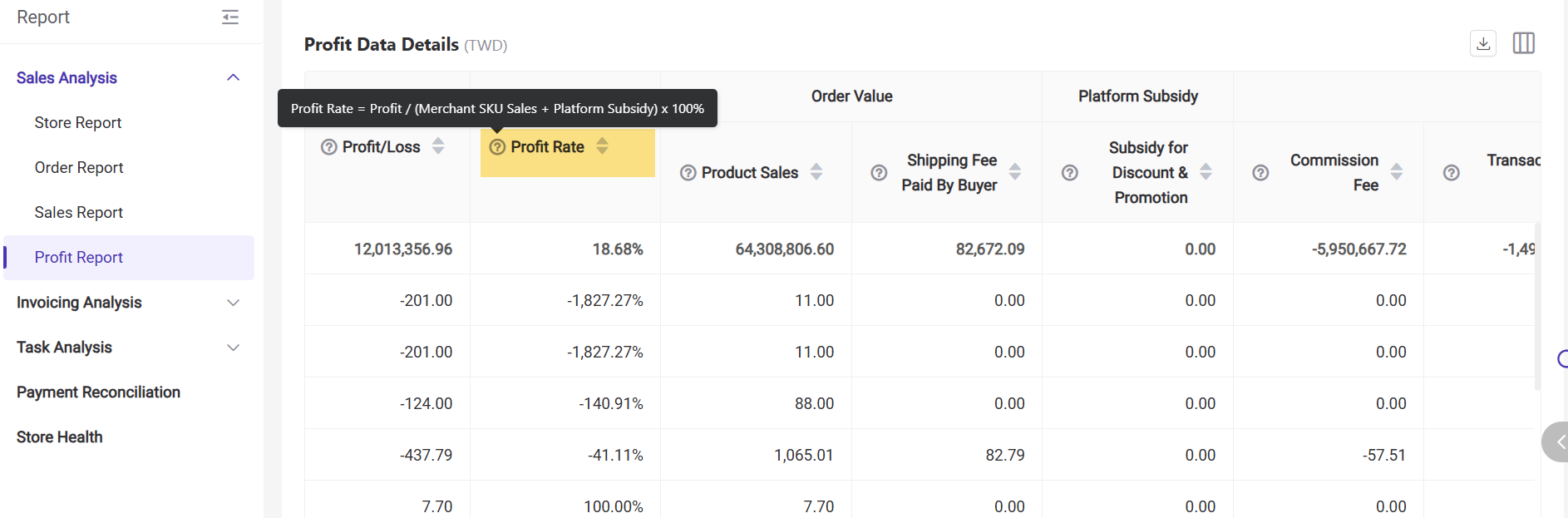1568x518 pixels.
Task: Click the 1,065.01 product sales cell
Action: 804,456
